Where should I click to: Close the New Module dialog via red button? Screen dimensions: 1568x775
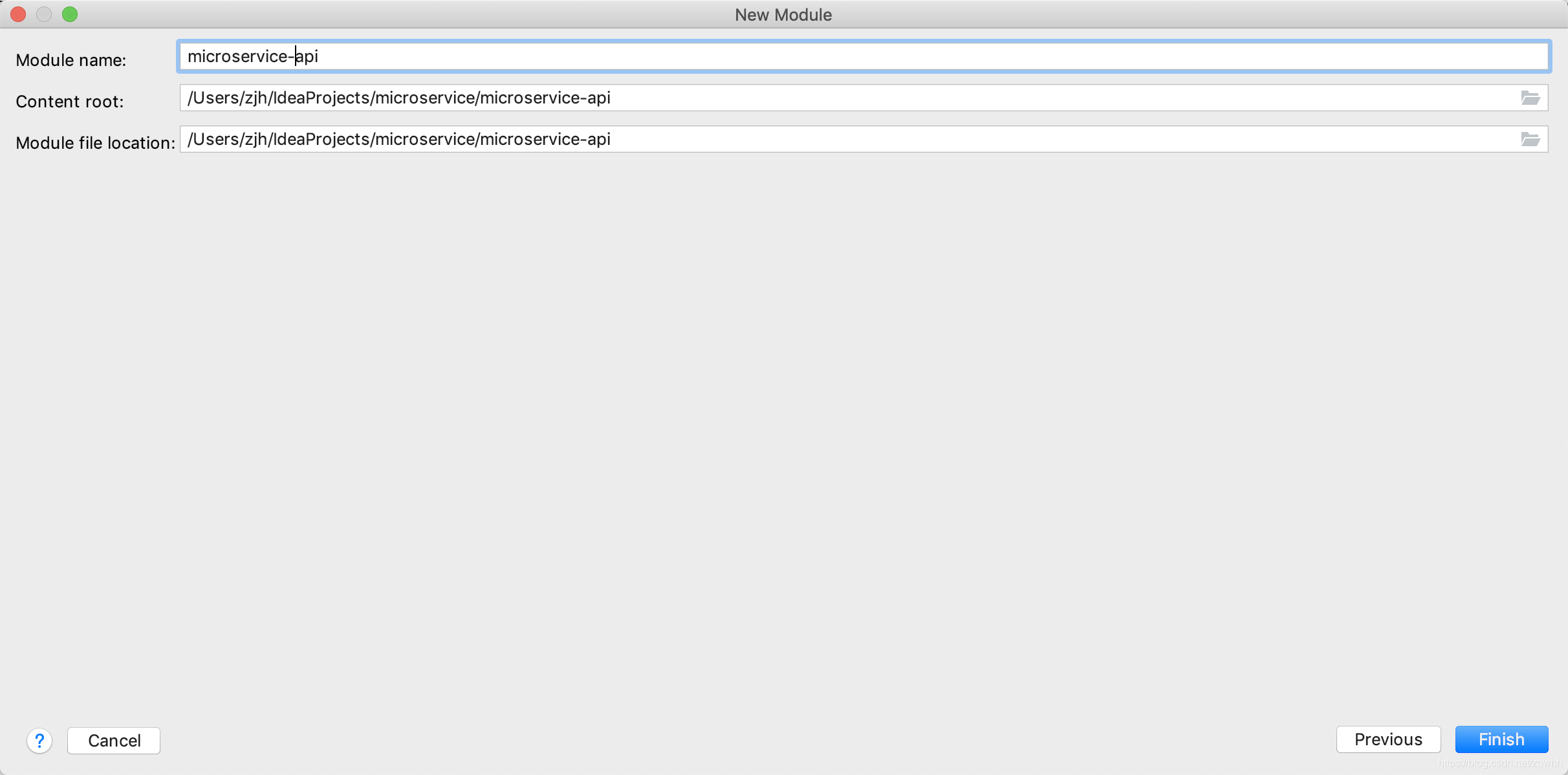point(18,14)
